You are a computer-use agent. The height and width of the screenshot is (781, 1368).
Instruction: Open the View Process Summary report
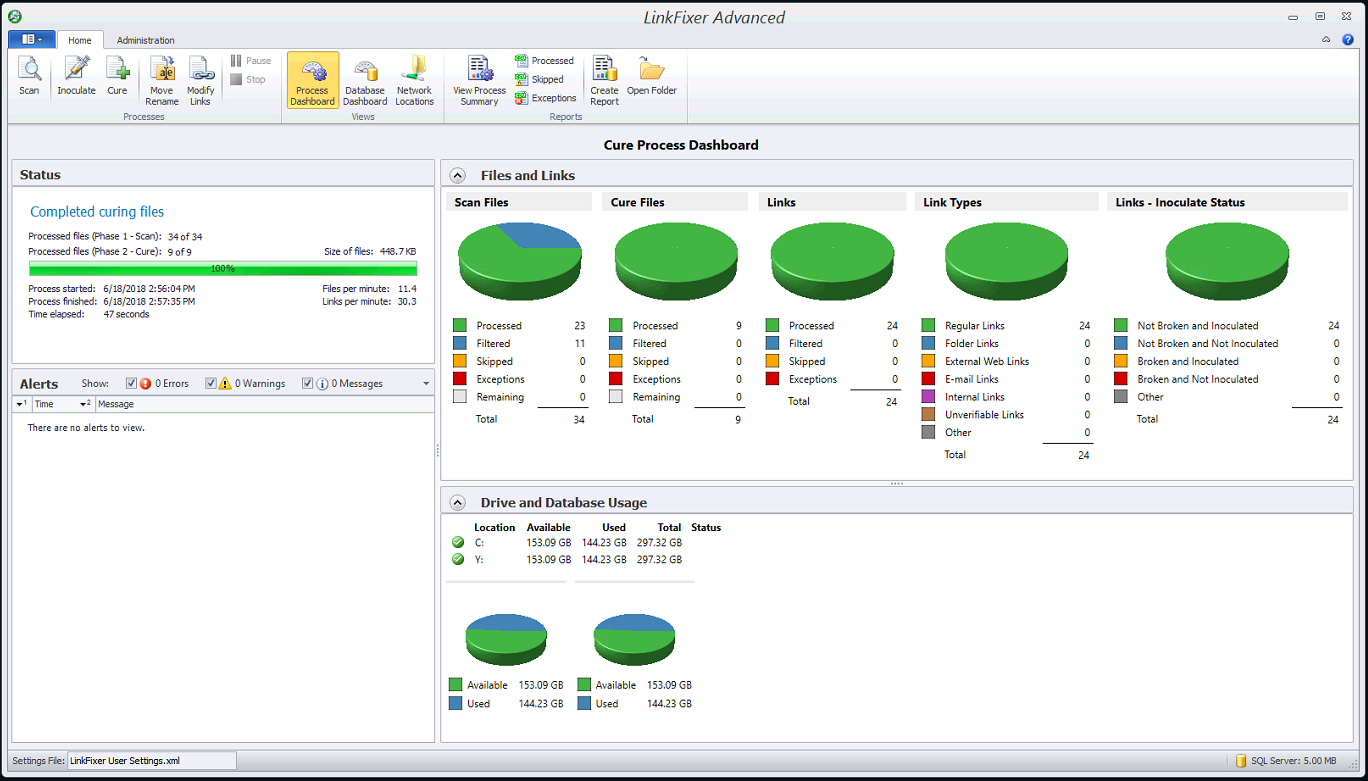[480, 81]
